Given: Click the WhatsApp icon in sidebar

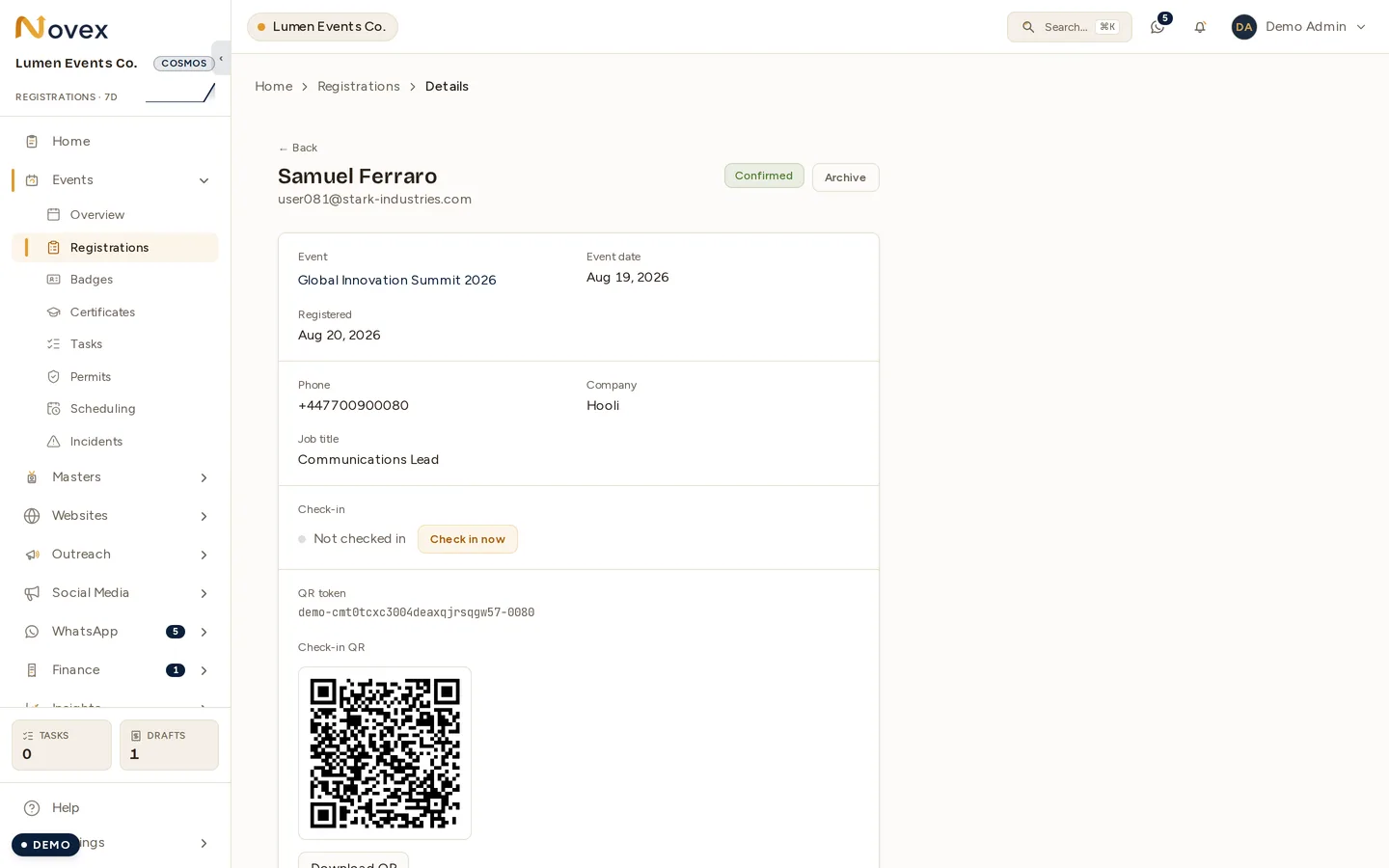Looking at the screenshot, I should (x=32, y=632).
